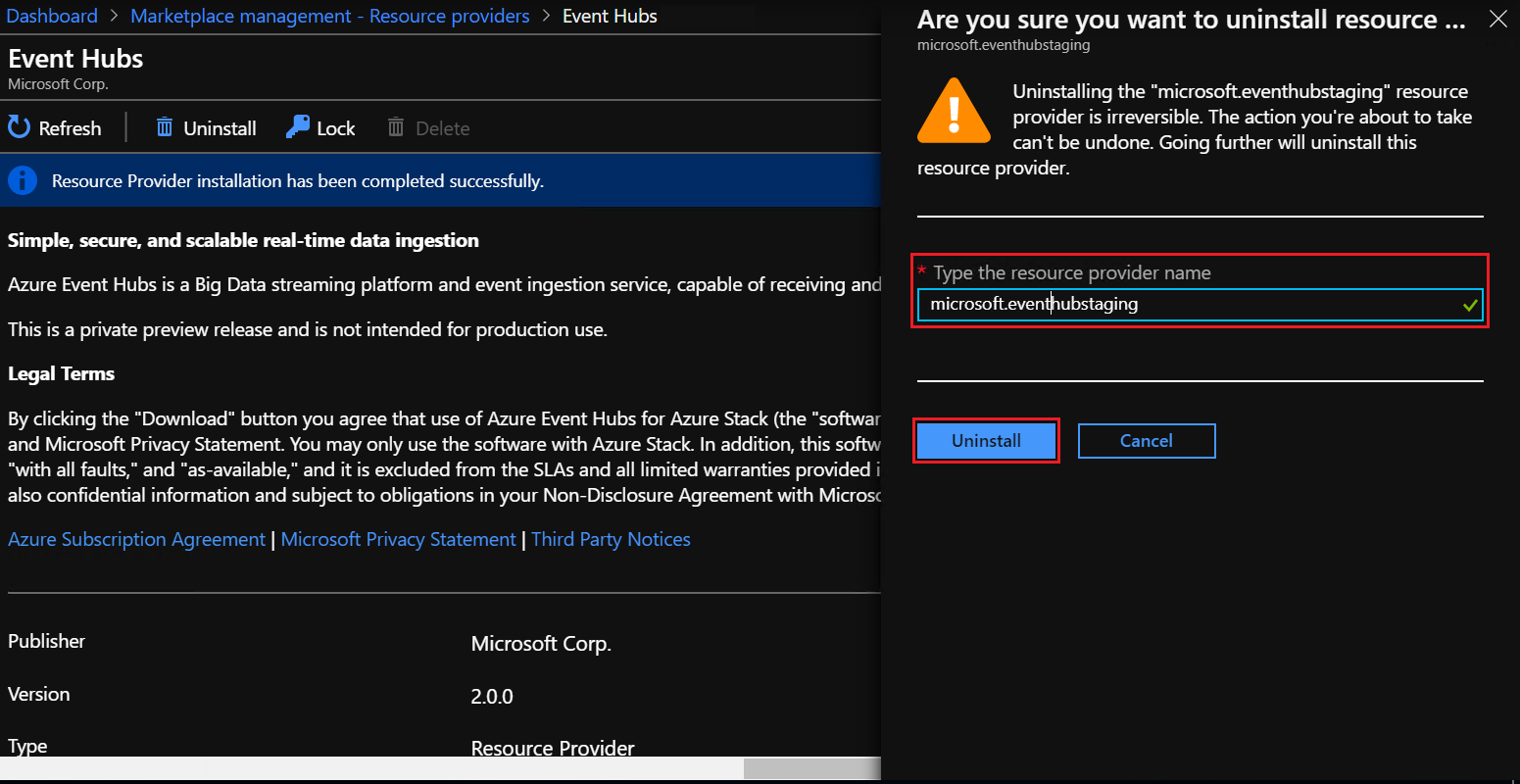
Task: Confirm by pressing the Uninstall button
Action: pyautogui.click(x=986, y=440)
